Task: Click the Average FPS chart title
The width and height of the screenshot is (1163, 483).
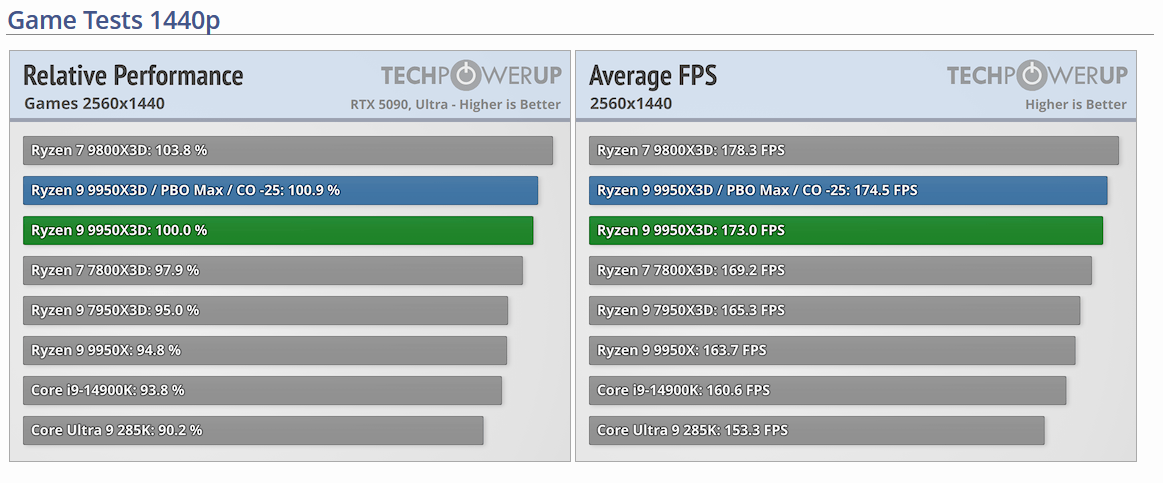Action: pos(653,76)
